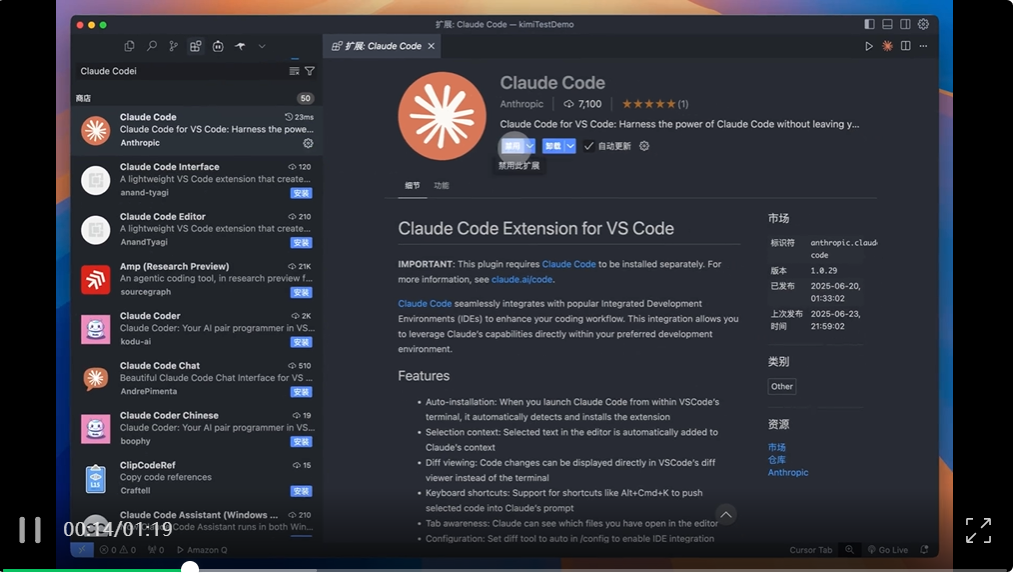Launch Claude Code orange spark toolbar icon
Image resolution: width=1015 pixels, height=573 pixels.
887,46
